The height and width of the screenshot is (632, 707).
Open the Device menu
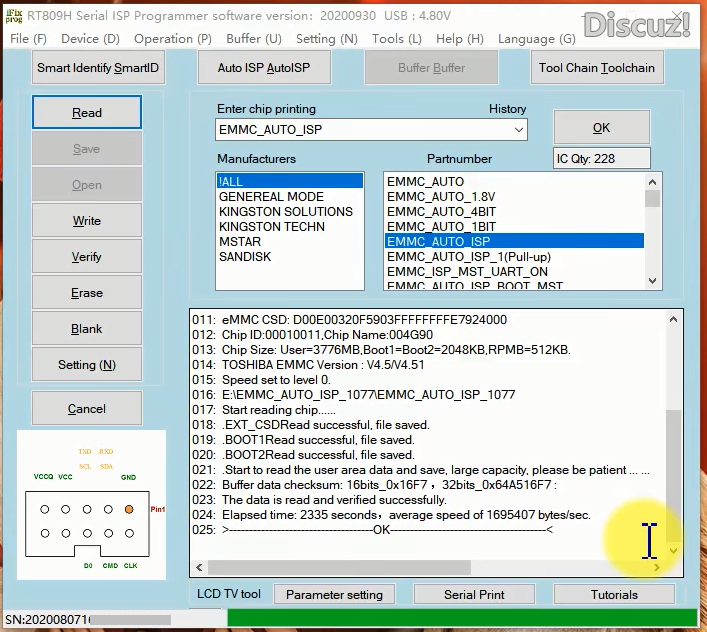coord(90,38)
